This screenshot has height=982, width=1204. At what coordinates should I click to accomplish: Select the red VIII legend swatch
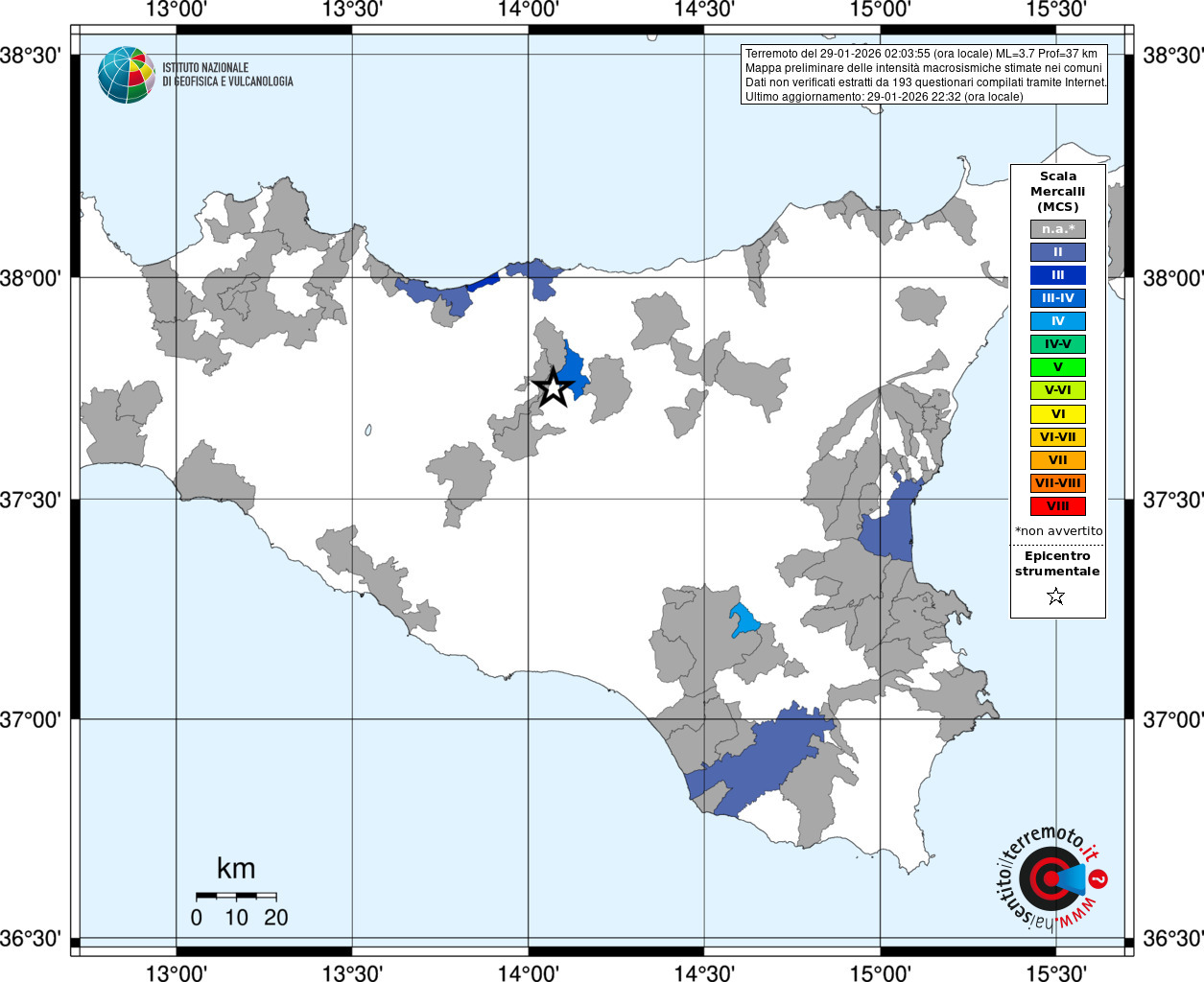pos(1058,506)
